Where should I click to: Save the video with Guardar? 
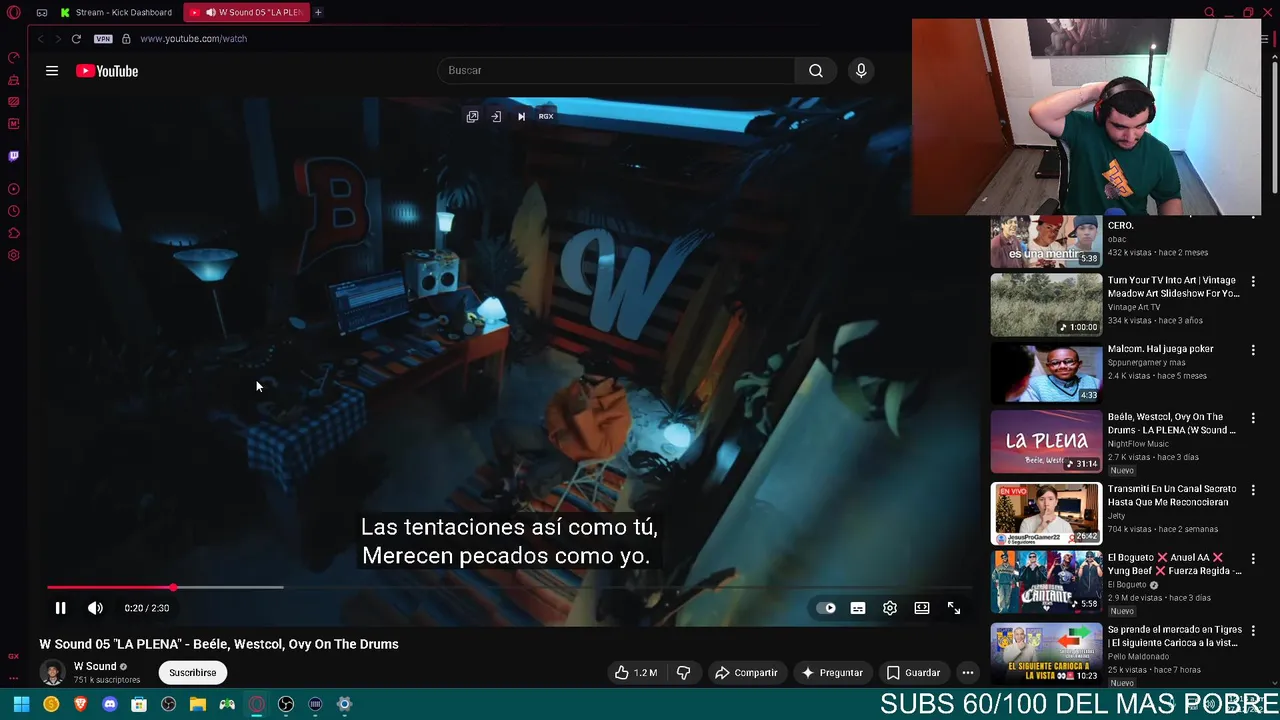click(913, 673)
